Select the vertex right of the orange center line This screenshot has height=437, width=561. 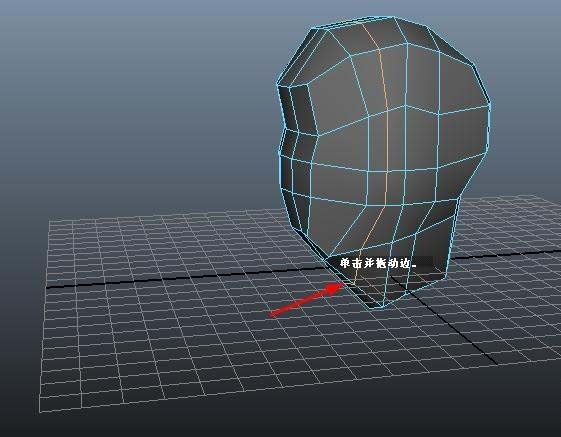[x=405, y=106]
